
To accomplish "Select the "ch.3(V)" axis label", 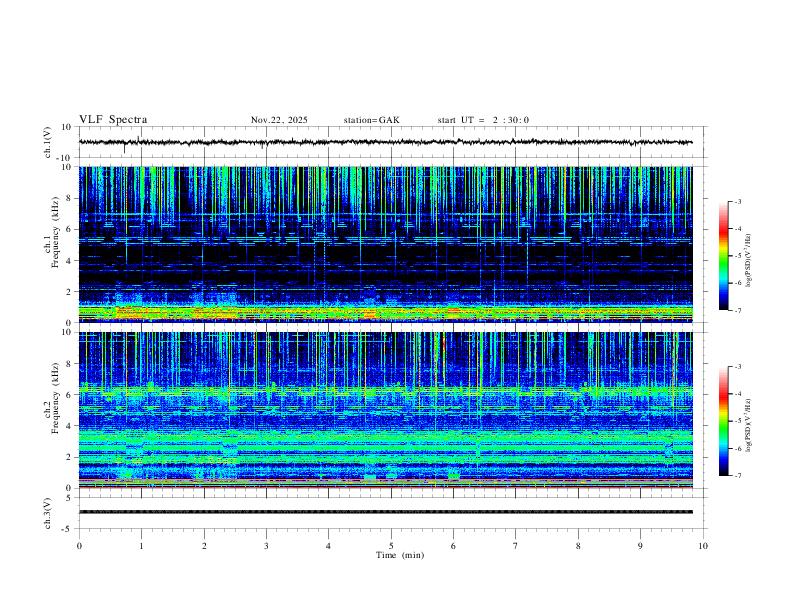I will [x=48, y=513].
